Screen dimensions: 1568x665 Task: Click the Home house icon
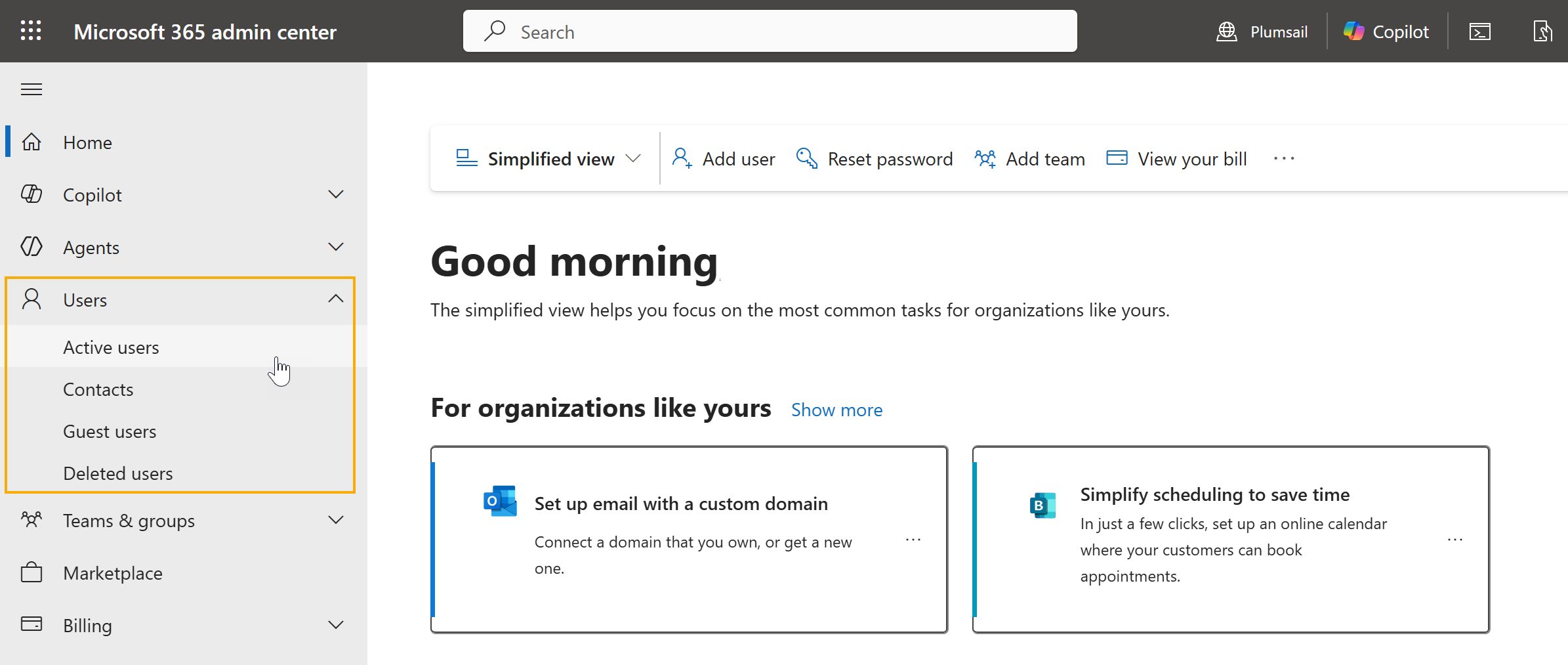coord(31,142)
